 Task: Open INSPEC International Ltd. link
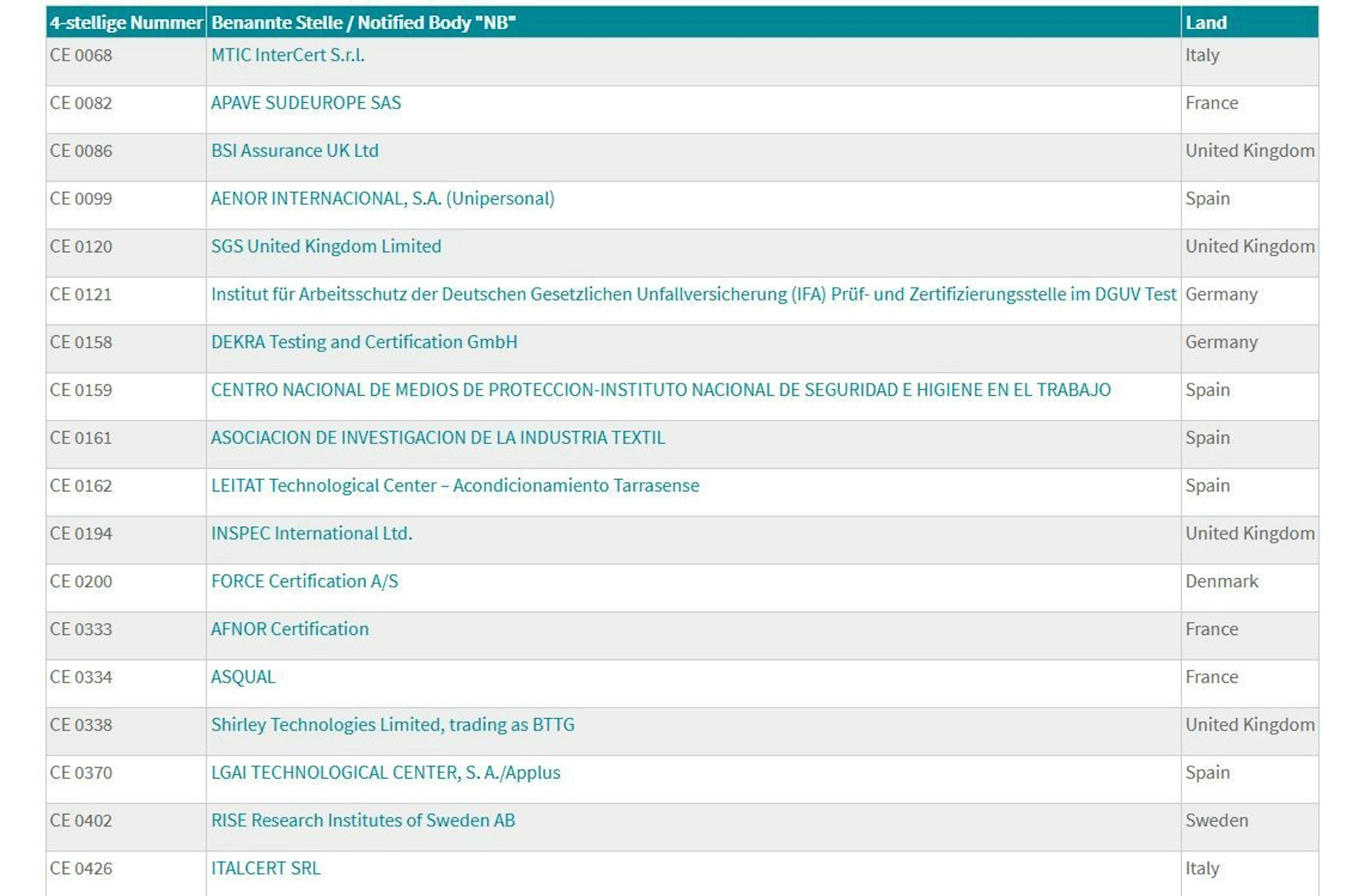(x=311, y=534)
